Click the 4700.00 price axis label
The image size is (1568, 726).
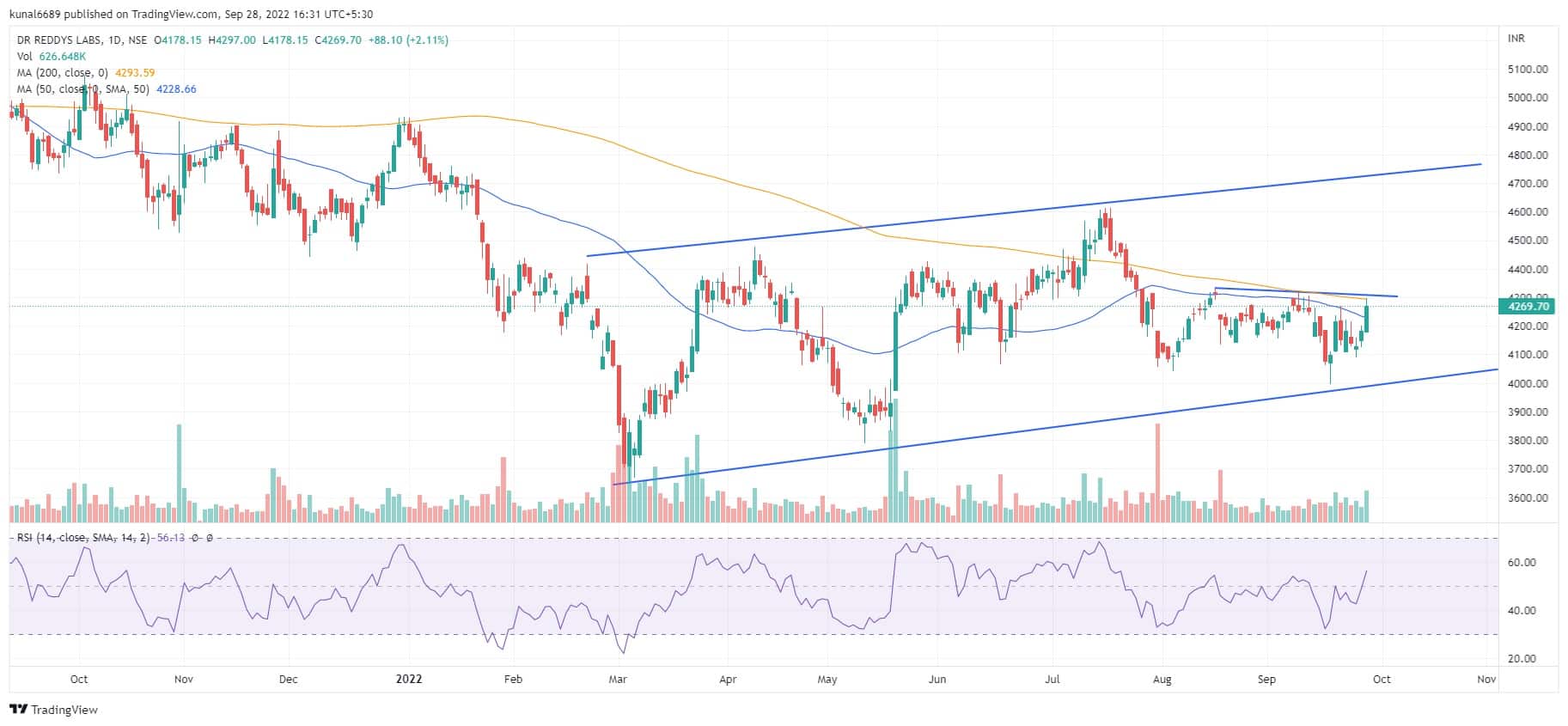click(1528, 184)
